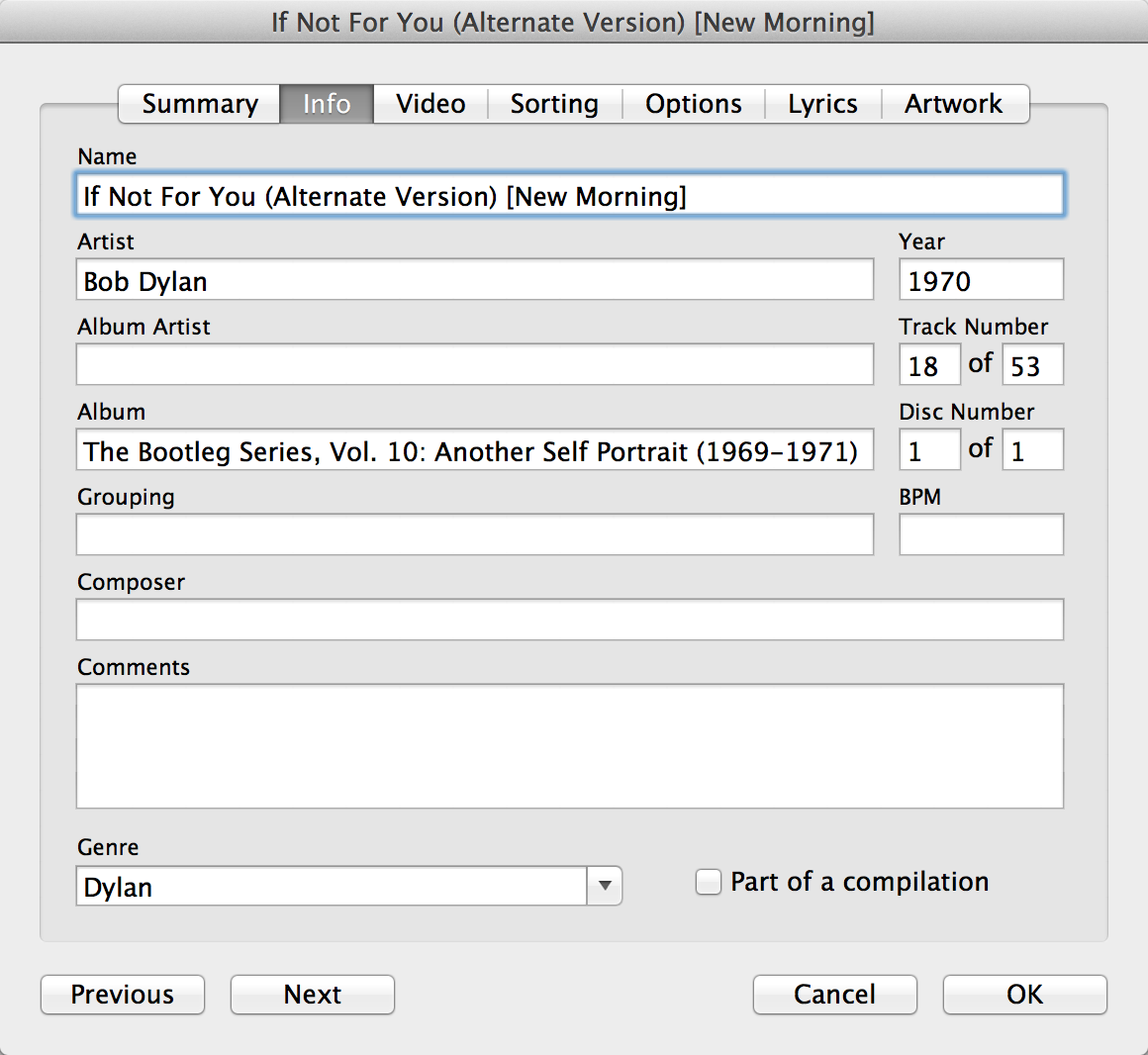
Task: Confirm changes with OK
Action: (x=1025, y=995)
